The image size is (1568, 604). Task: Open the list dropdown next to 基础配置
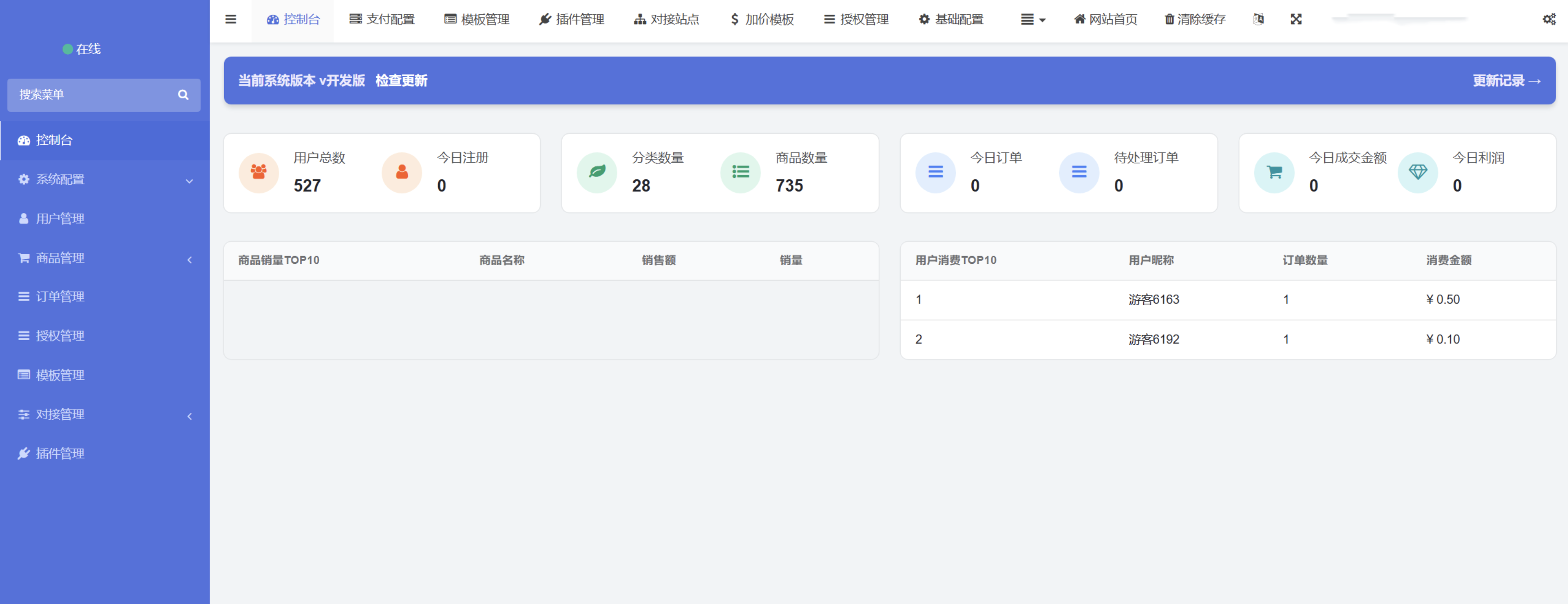tap(1032, 19)
